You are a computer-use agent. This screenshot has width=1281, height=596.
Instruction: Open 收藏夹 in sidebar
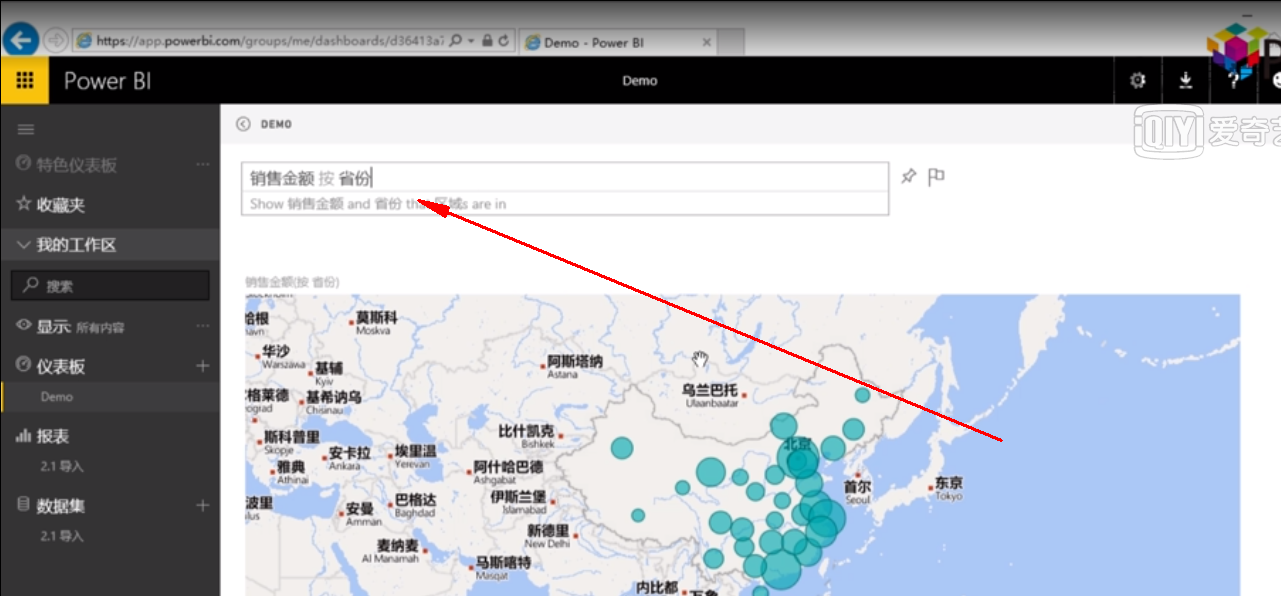[61, 205]
